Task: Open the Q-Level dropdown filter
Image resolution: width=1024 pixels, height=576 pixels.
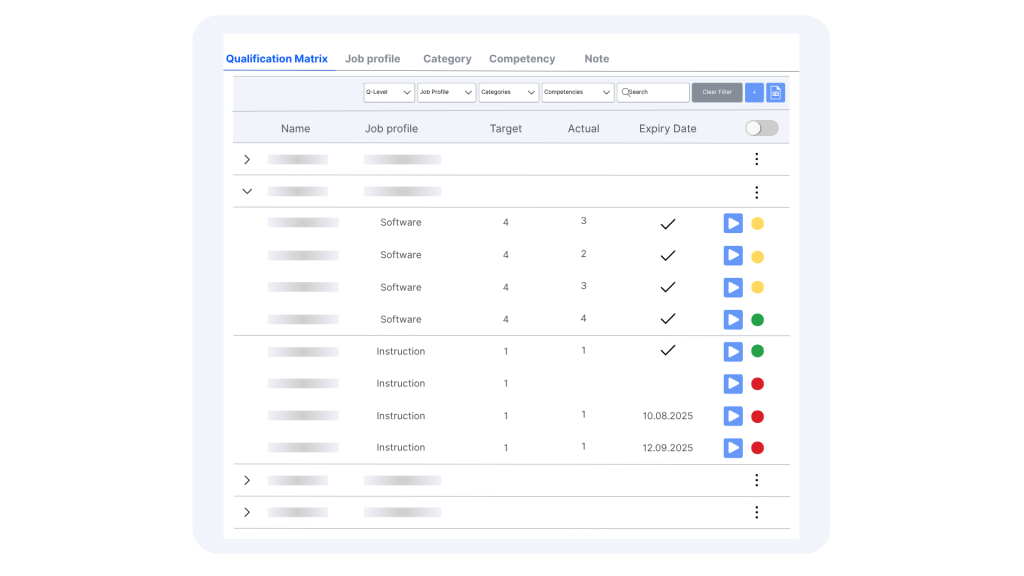Action: [389, 92]
